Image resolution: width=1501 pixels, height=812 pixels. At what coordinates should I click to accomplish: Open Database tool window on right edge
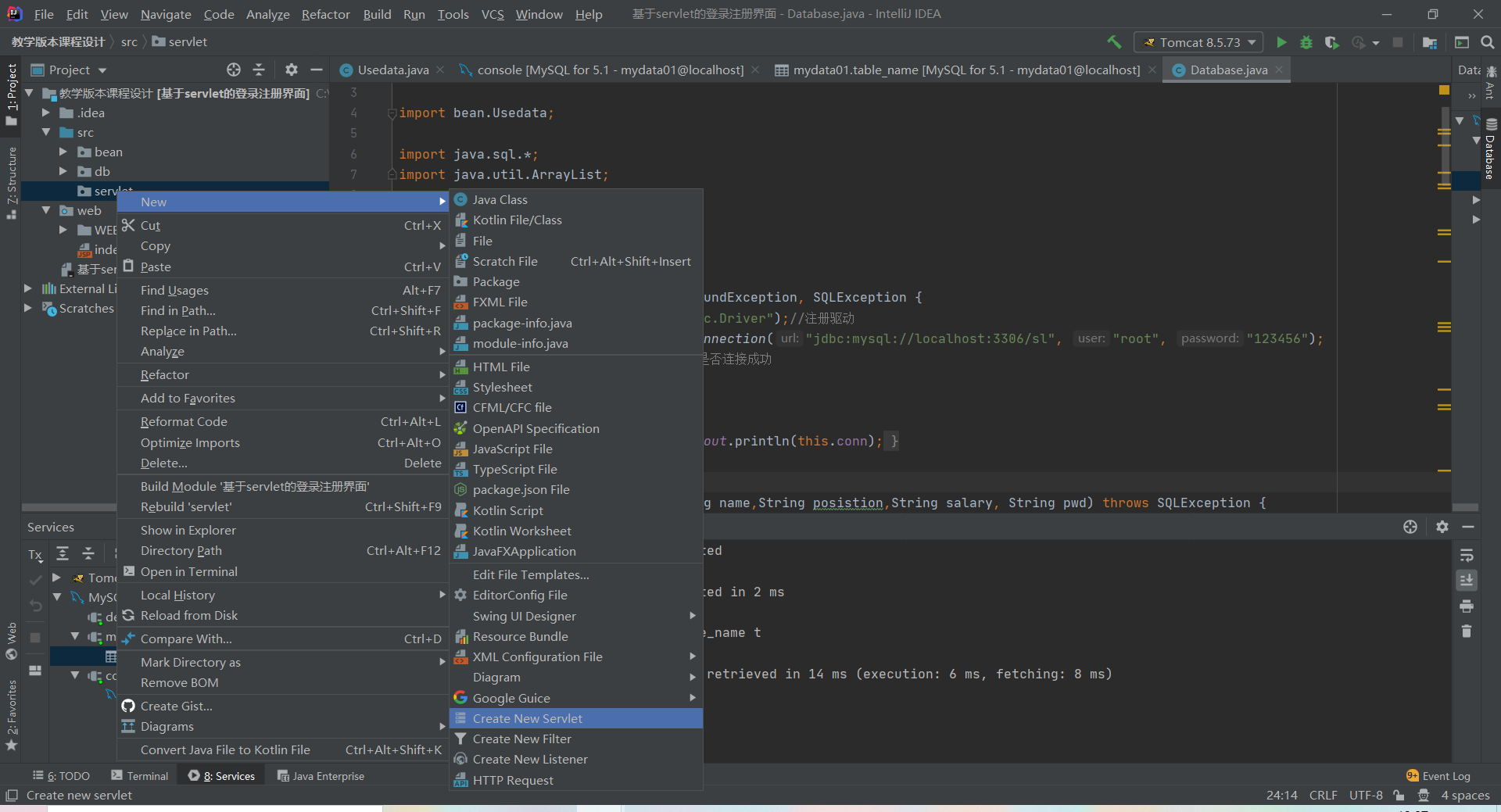1490,149
